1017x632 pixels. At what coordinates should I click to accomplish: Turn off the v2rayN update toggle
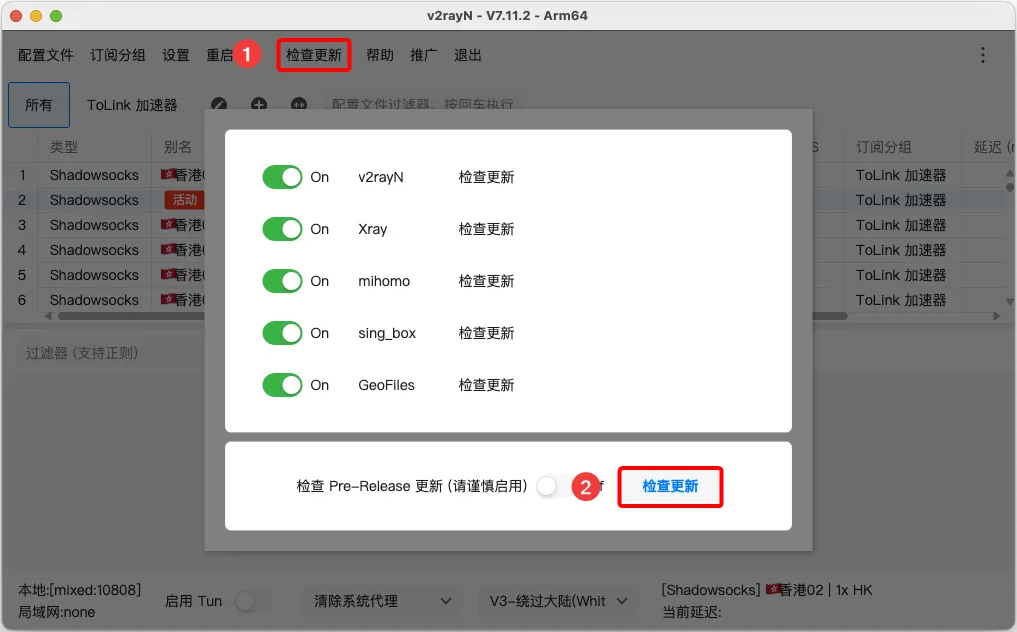coord(282,177)
